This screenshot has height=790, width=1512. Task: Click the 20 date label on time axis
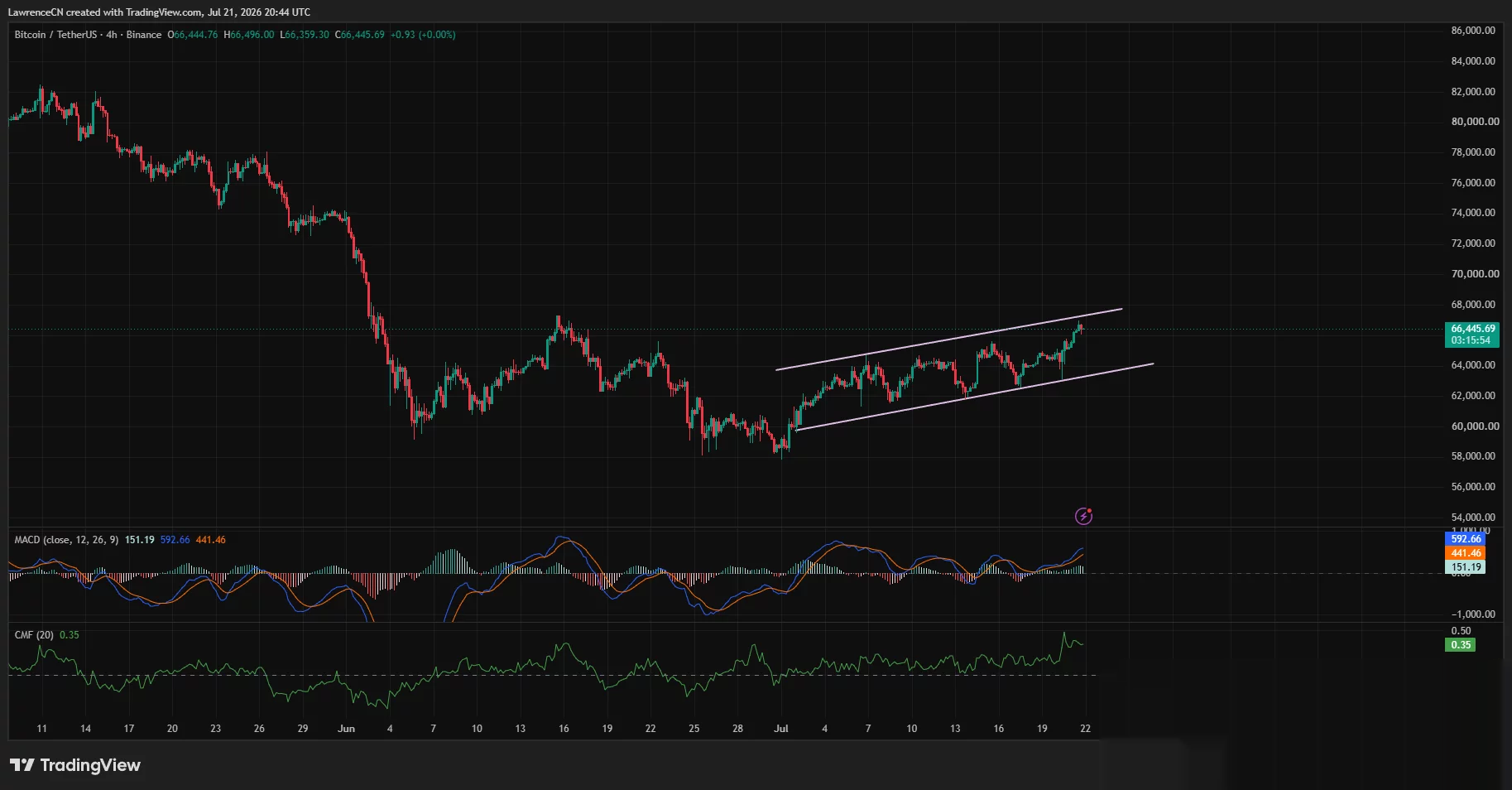(x=172, y=729)
